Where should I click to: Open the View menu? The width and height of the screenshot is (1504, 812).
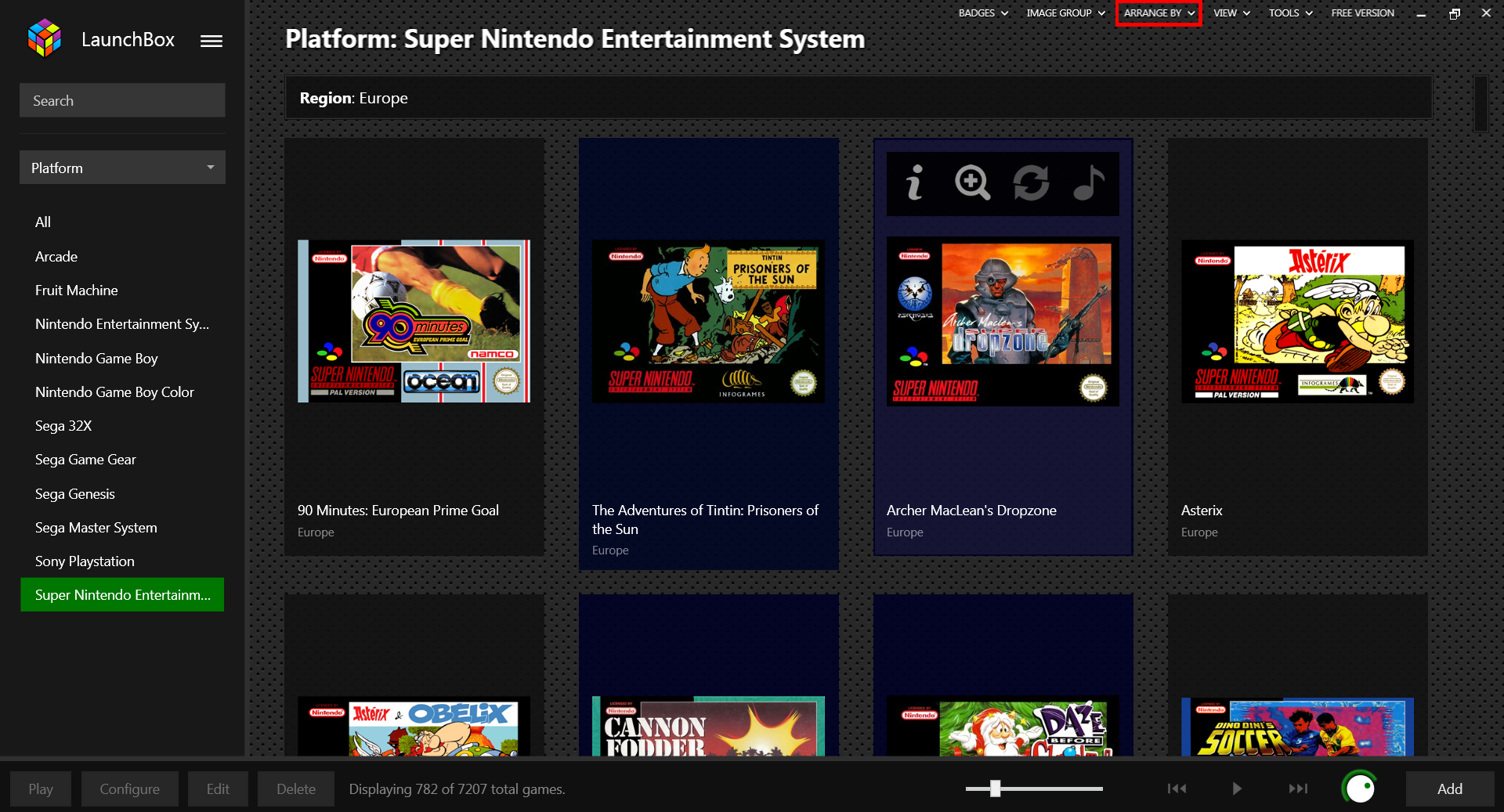(x=1231, y=13)
